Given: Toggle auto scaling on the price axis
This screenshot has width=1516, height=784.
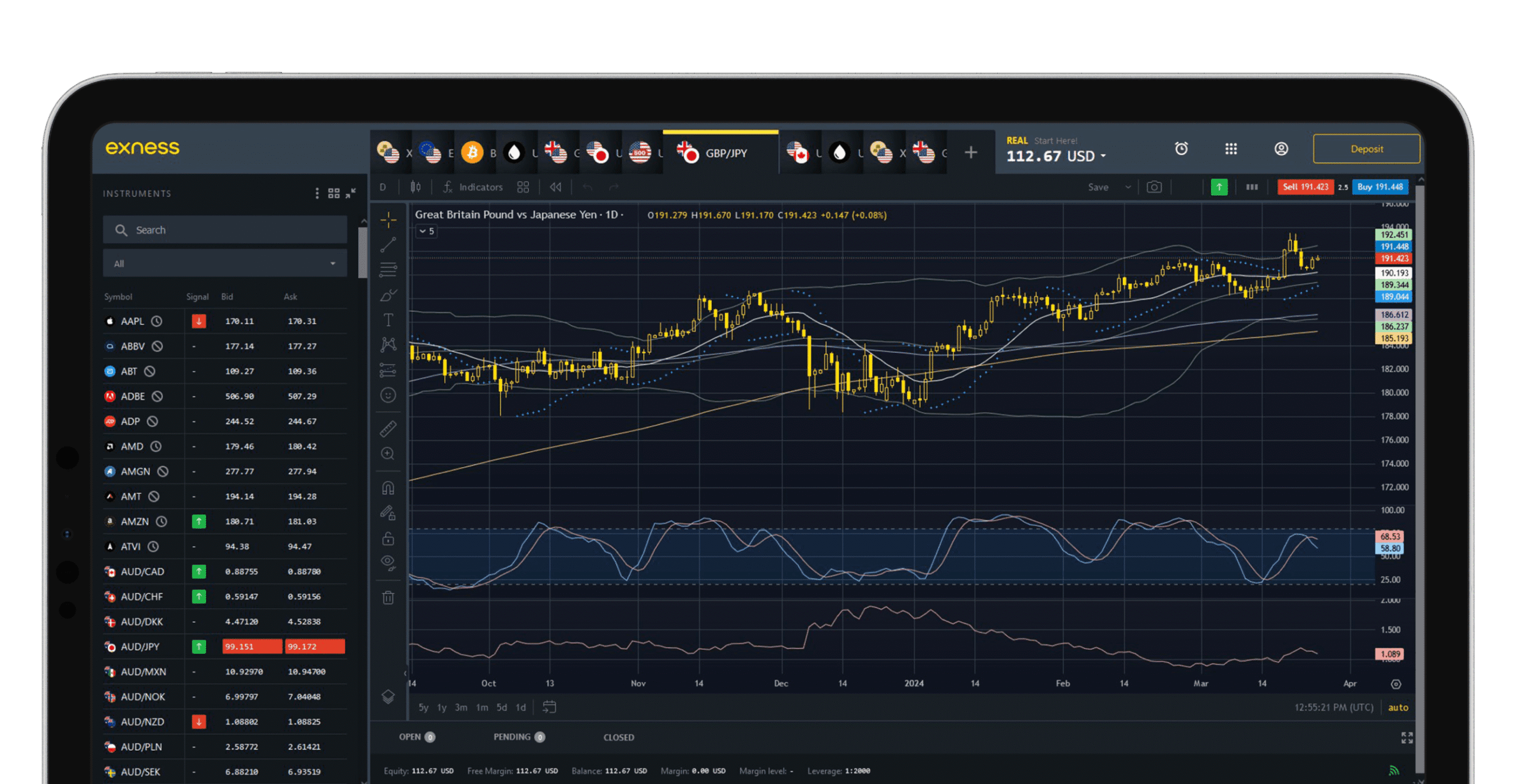Looking at the screenshot, I should 1398,707.
